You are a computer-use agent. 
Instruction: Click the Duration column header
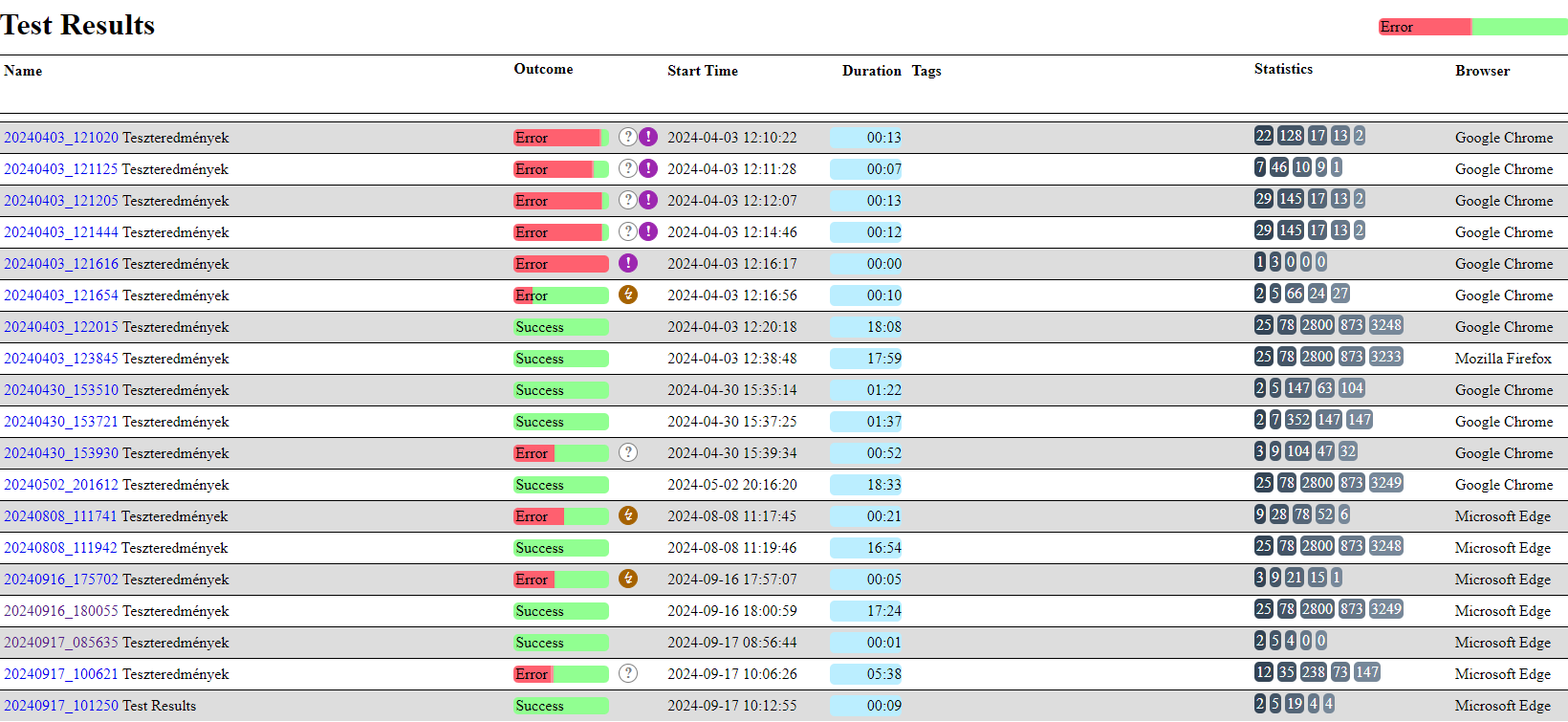point(872,71)
